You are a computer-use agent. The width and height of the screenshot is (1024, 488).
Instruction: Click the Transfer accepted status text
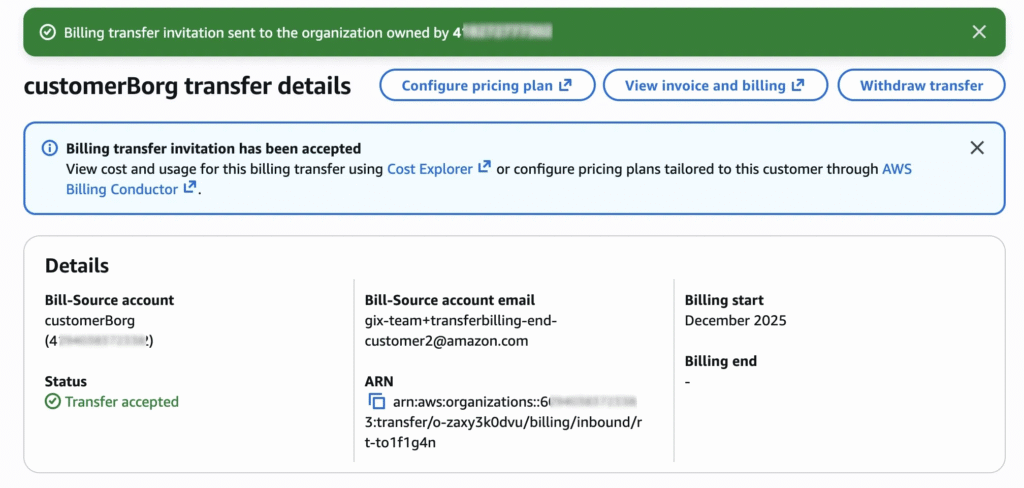(x=121, y=402)
